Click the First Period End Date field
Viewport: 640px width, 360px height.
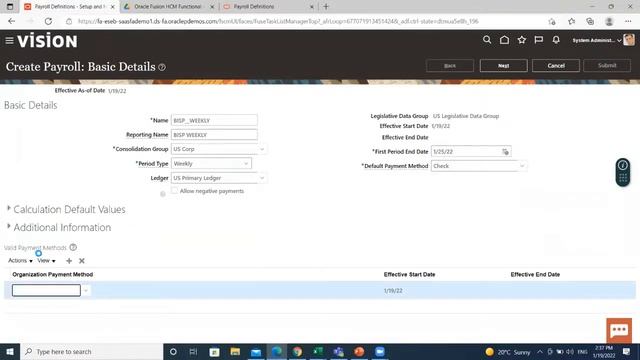coord(466,152)
